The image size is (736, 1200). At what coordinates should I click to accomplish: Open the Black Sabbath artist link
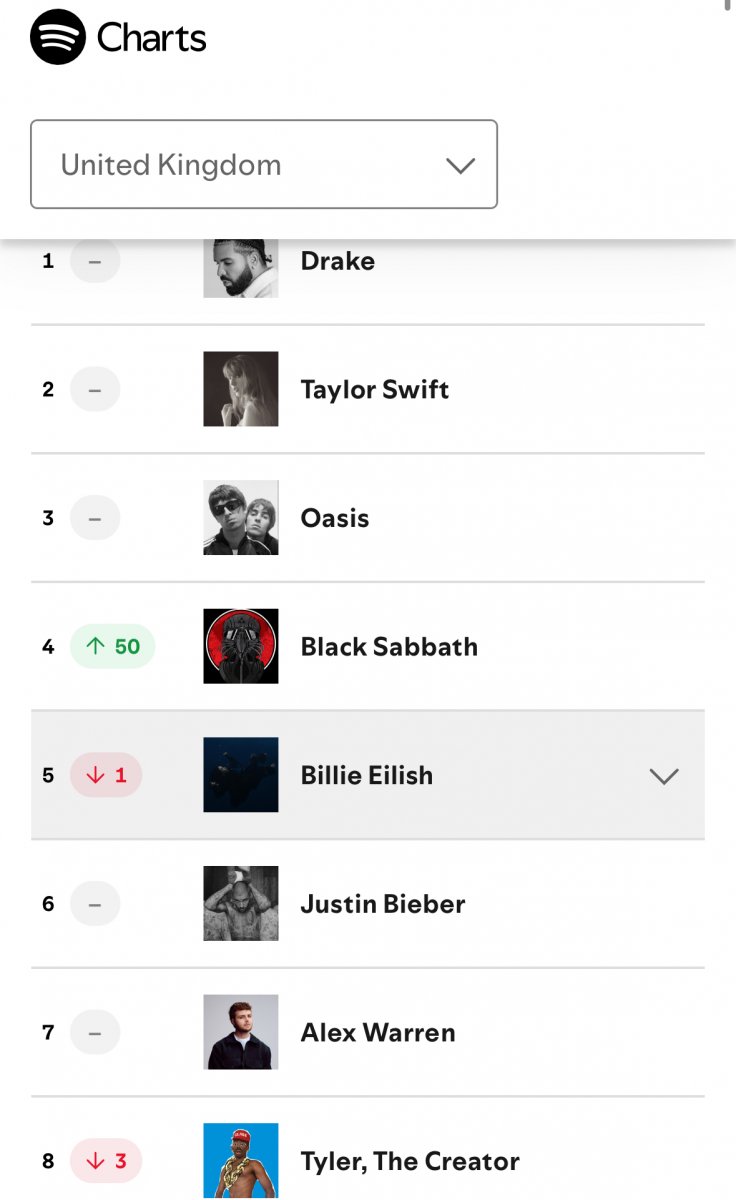pos(389,647)
